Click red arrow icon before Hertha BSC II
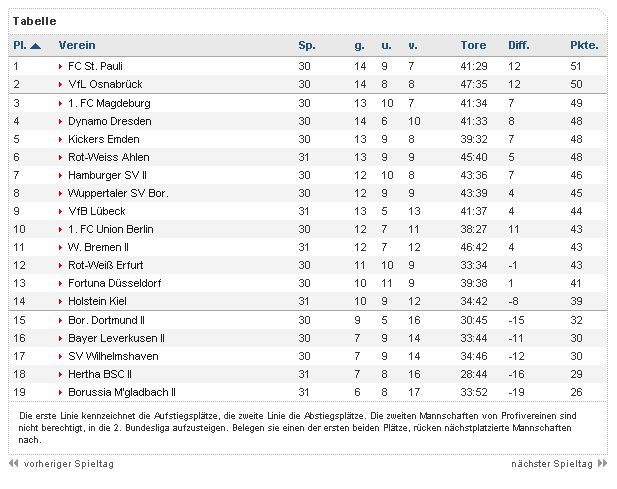The image size is (617, 489). [x=60, y=375]
